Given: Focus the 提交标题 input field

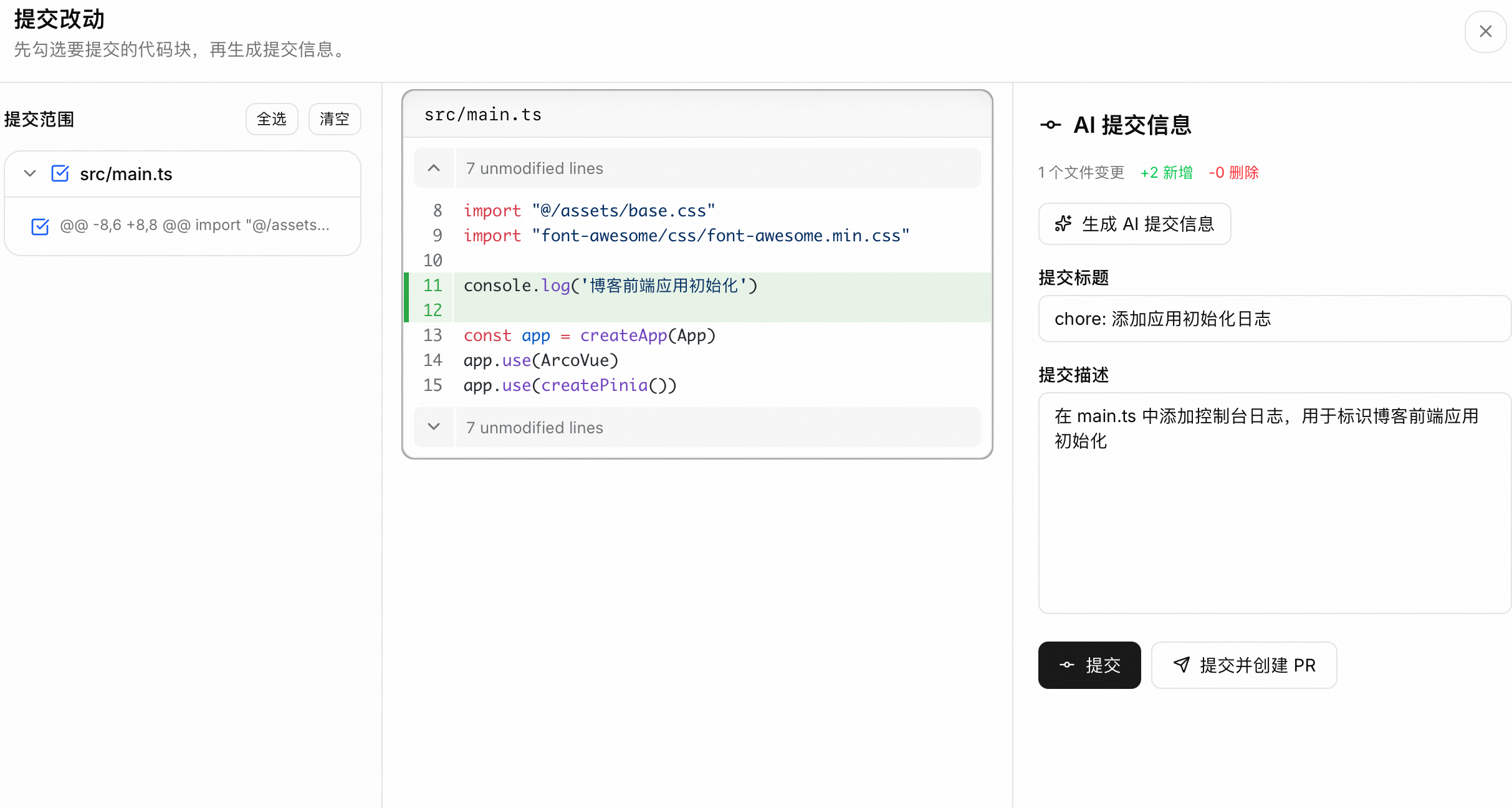Looking at the screenshot, I should pos(1275,319).
